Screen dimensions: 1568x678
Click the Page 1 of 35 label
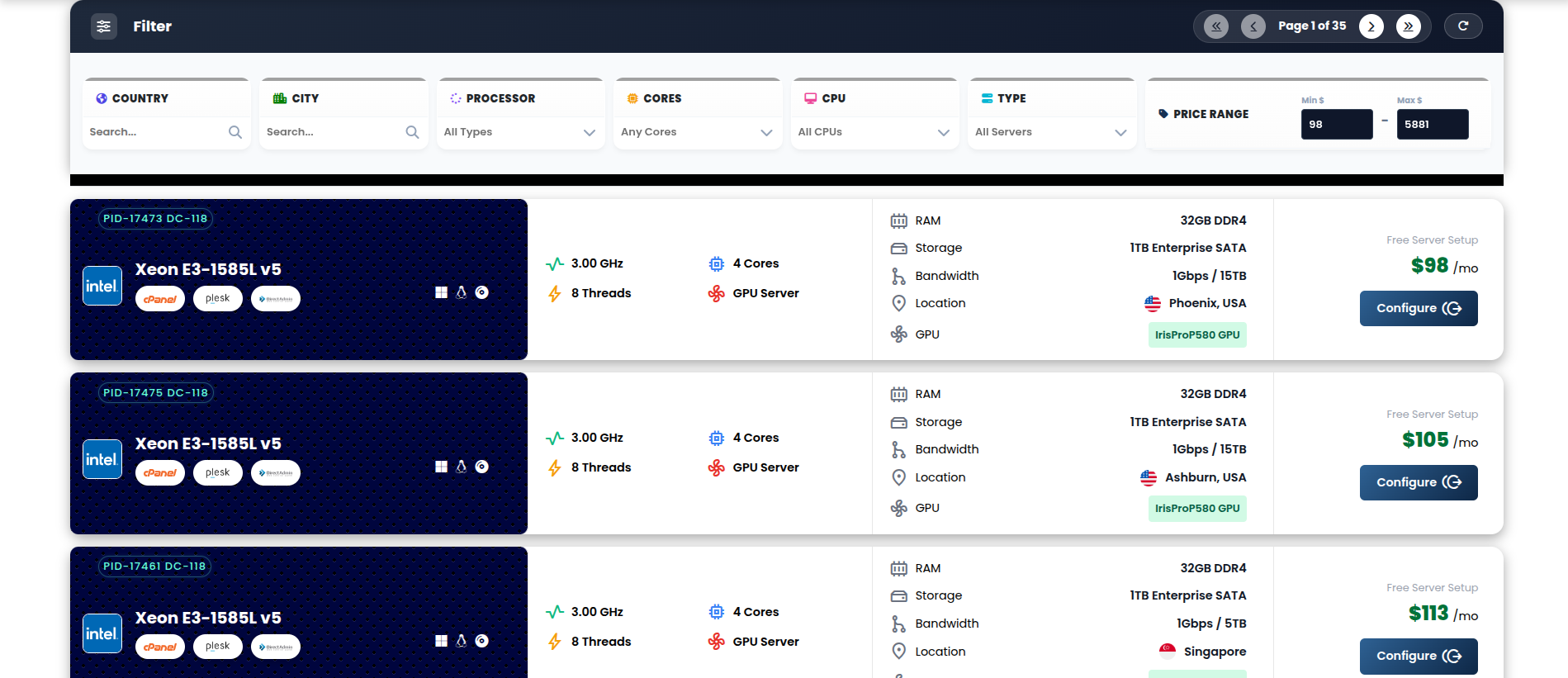1312,26
